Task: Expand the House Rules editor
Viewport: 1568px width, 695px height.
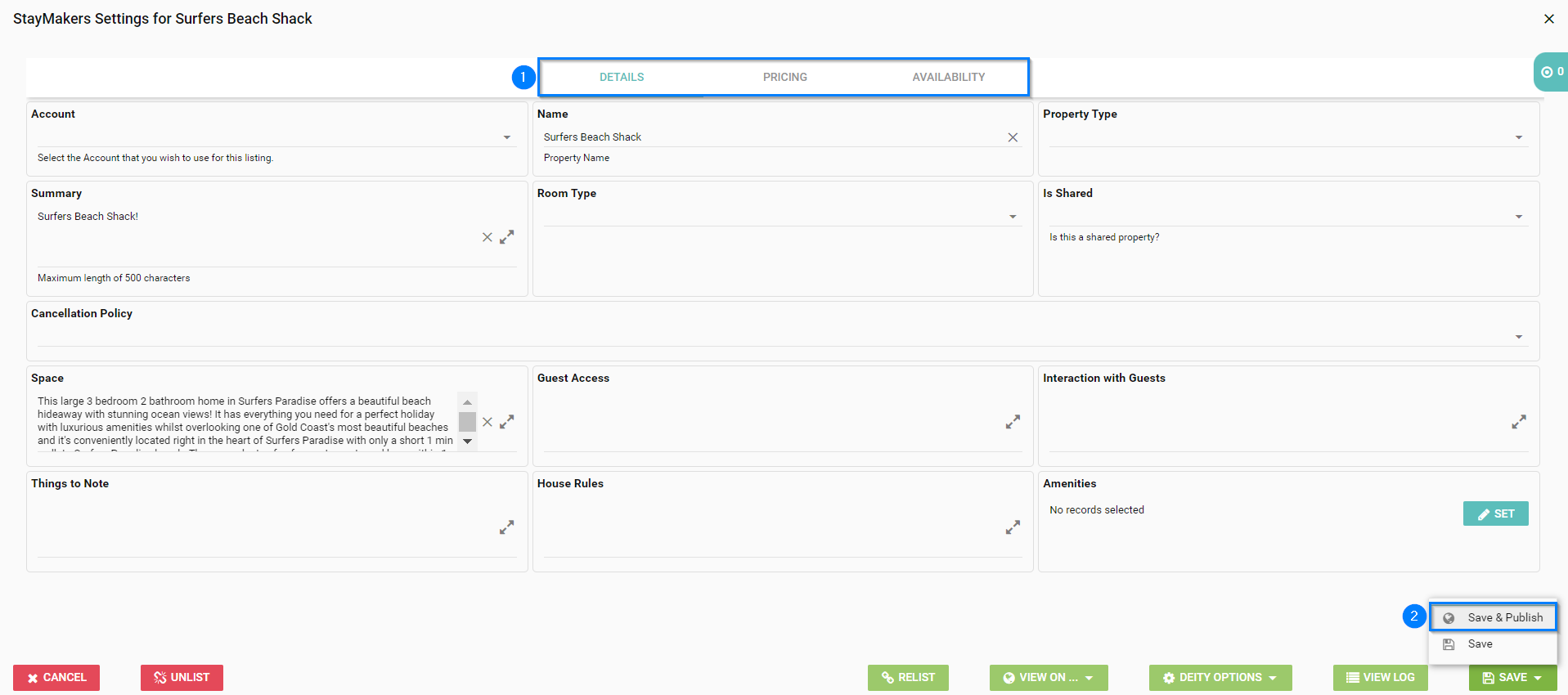Action: [1013, 527]
